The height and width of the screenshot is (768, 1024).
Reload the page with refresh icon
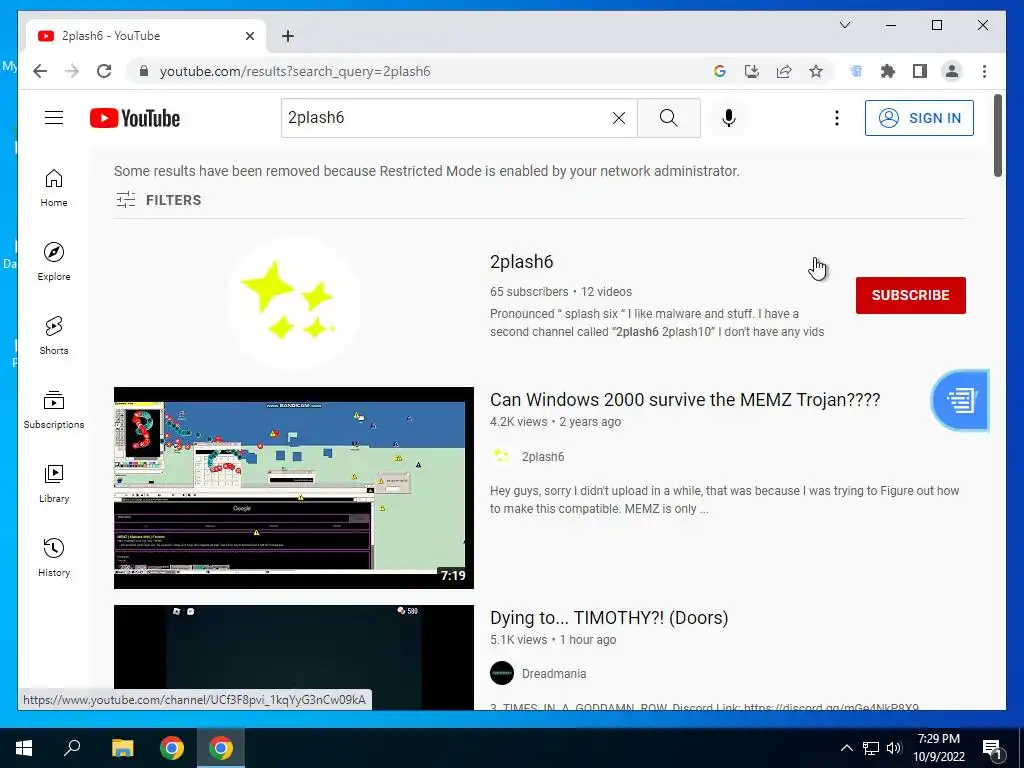[x=104, y=71]
